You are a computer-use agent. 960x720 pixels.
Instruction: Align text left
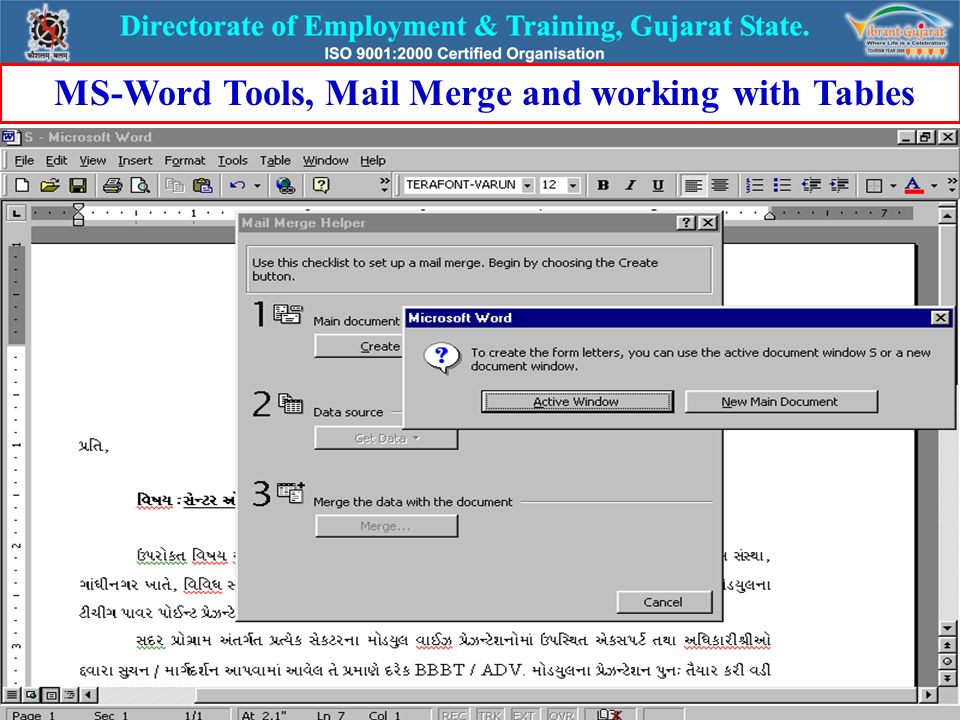(x=693, y=185)
